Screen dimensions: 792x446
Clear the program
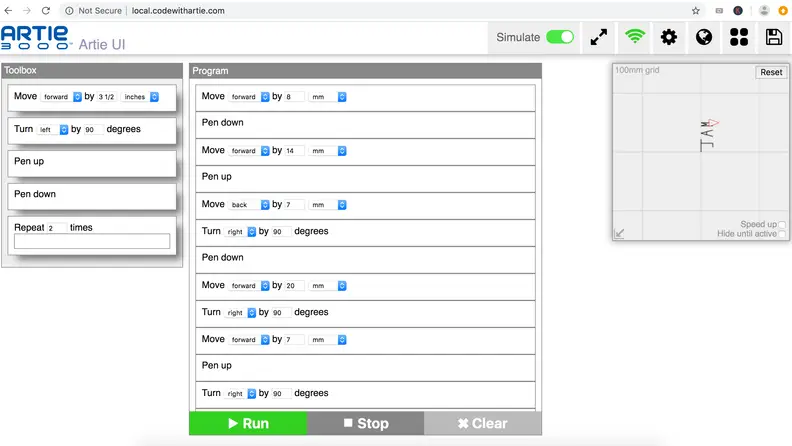(483, 423)
